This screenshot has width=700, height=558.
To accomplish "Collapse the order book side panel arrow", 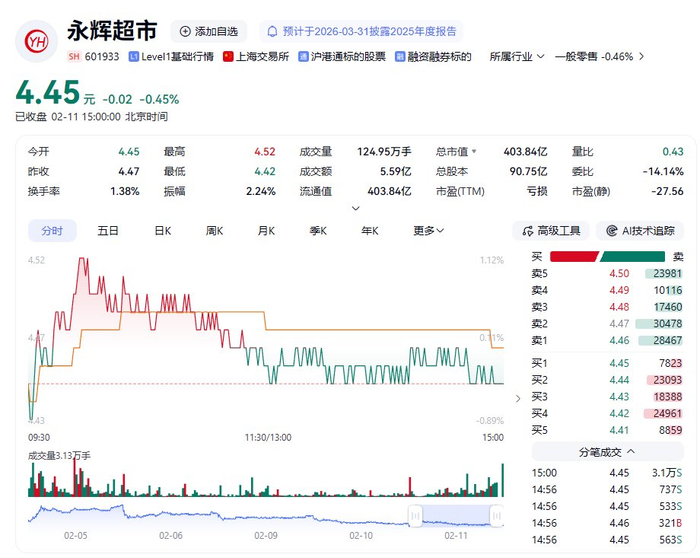I will coord(518,398).
